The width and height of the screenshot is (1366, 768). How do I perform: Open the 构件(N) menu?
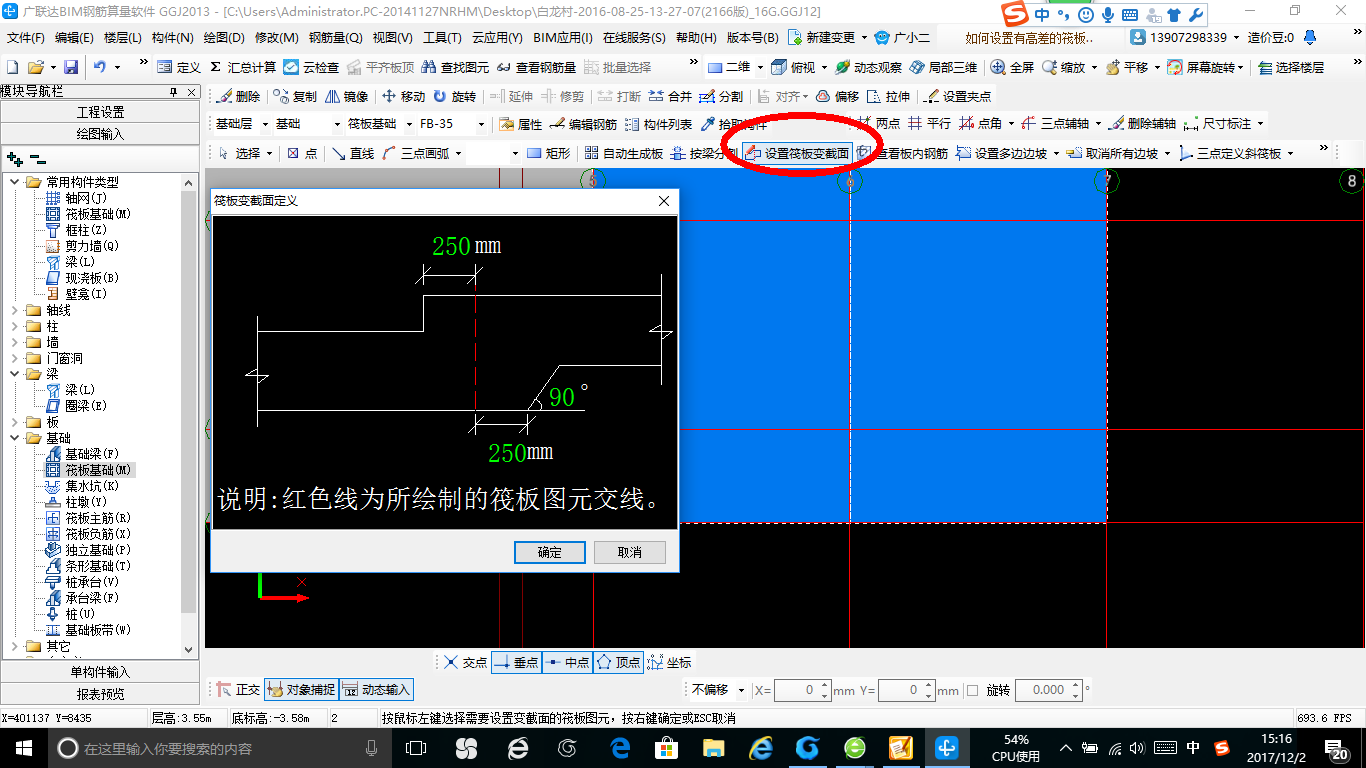173,38
